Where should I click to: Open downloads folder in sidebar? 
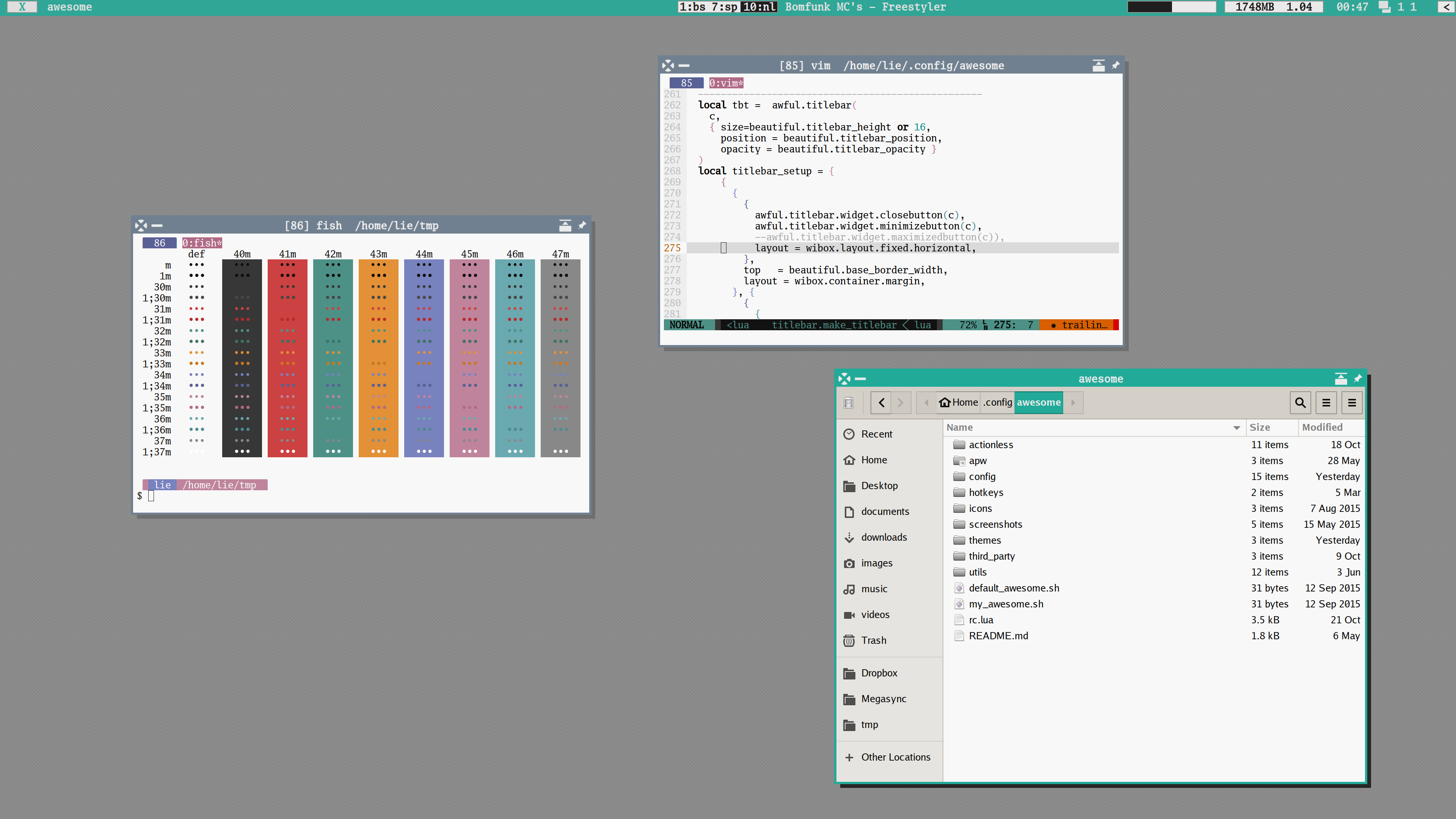point(883,537)
